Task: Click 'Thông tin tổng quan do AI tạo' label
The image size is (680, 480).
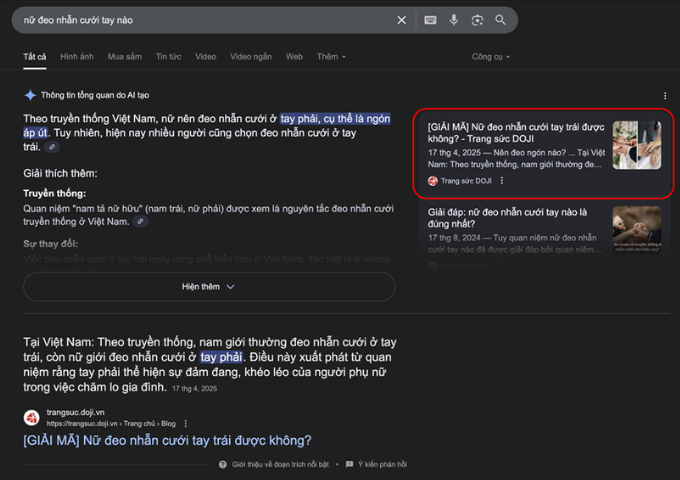Action: (95, 95)
